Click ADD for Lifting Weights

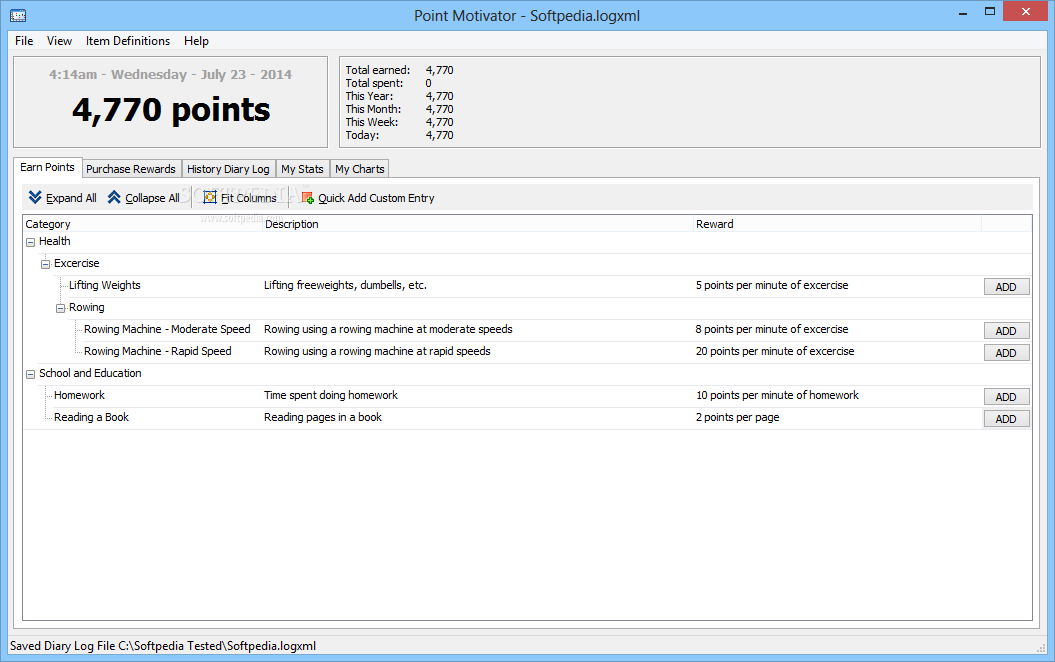[1006, 287]
